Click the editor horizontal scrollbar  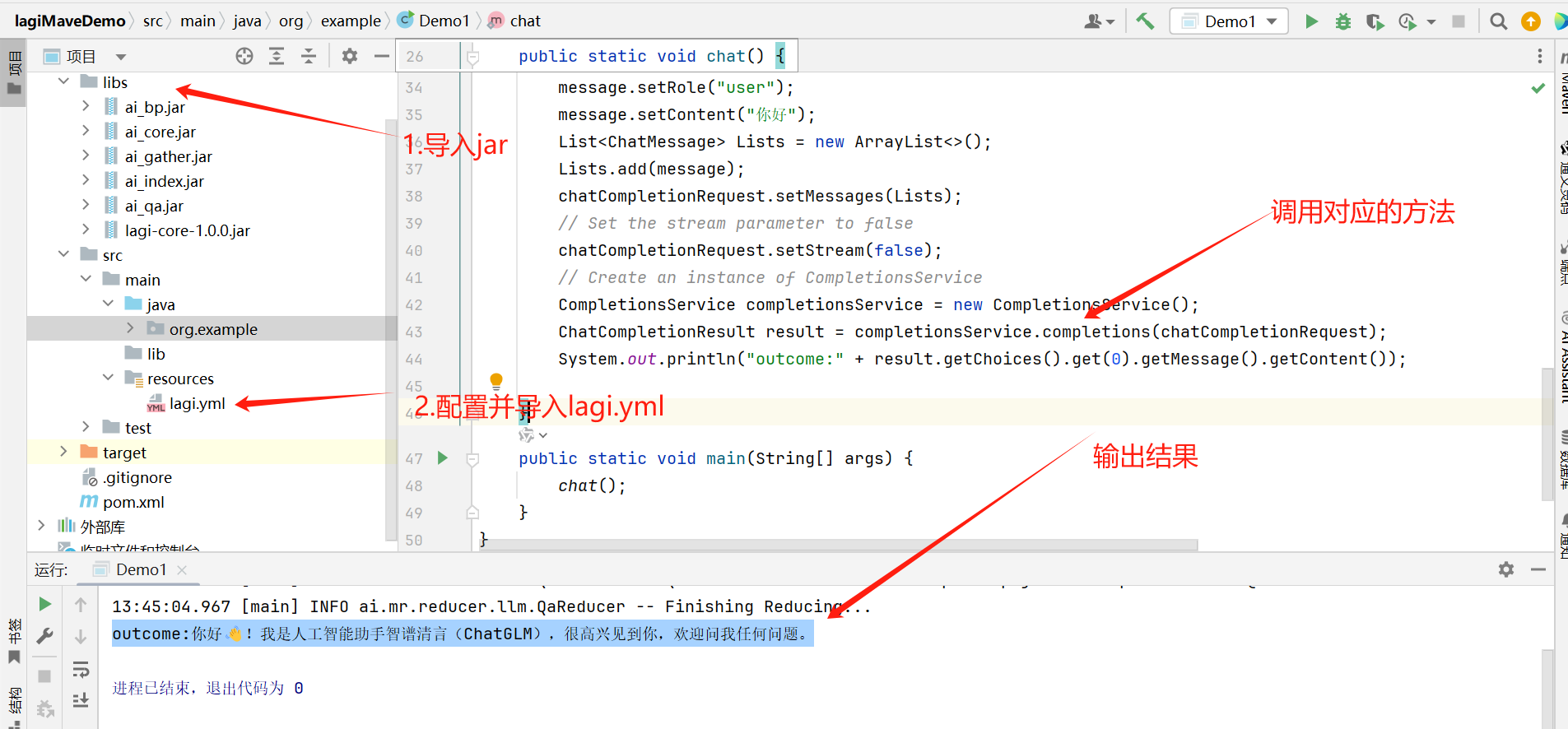pos(840,545)
